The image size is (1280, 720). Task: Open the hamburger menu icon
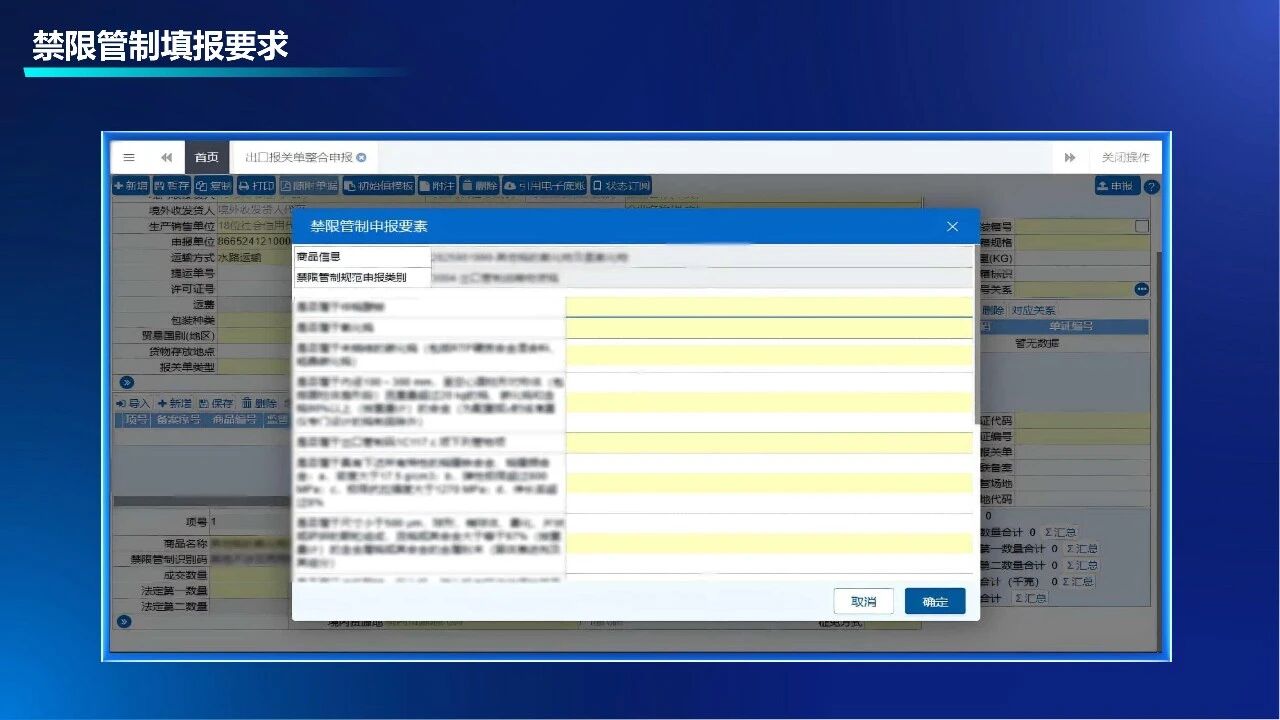click(129, 157)
